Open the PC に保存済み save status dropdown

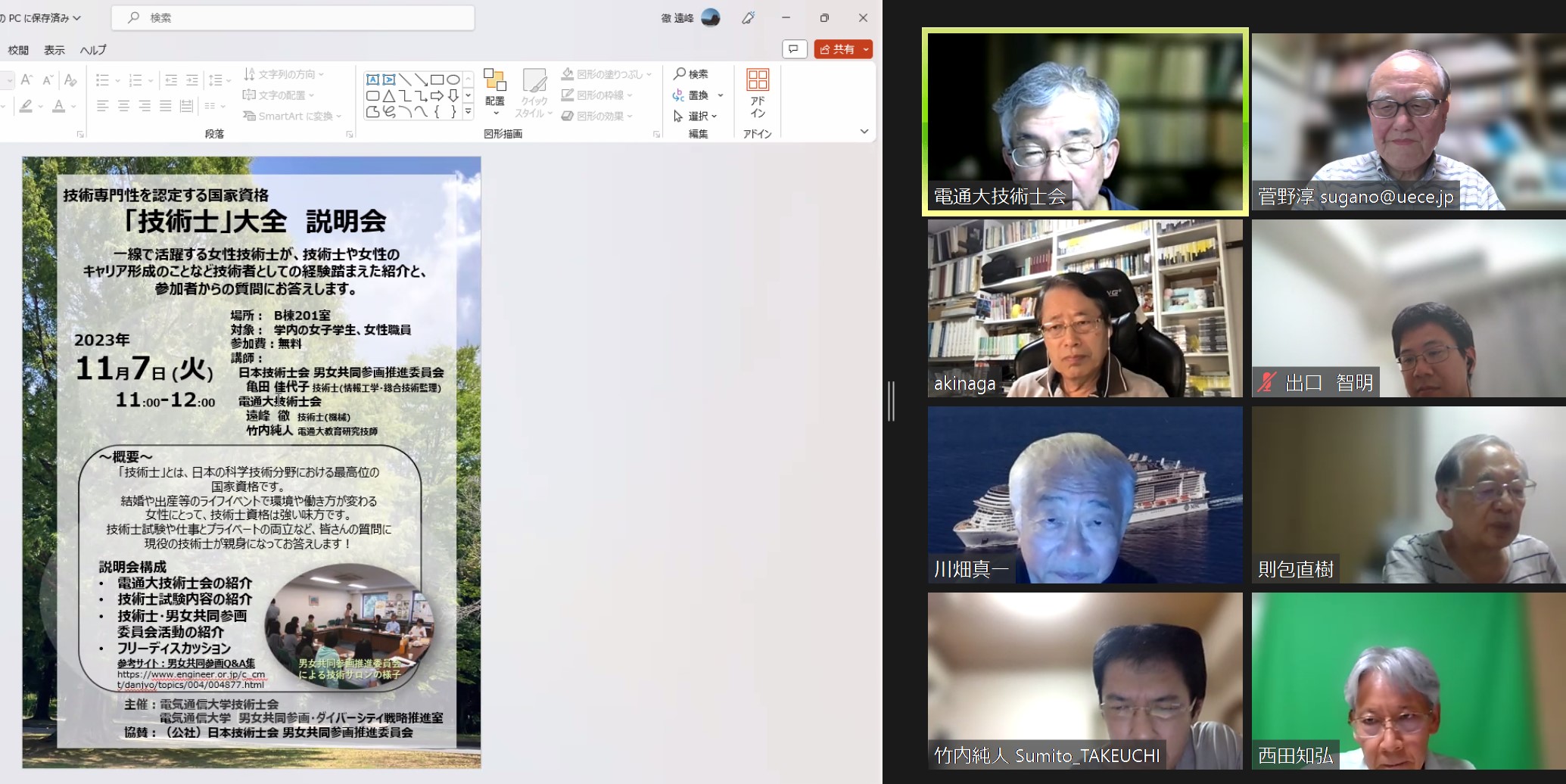[x=42, y=17]
